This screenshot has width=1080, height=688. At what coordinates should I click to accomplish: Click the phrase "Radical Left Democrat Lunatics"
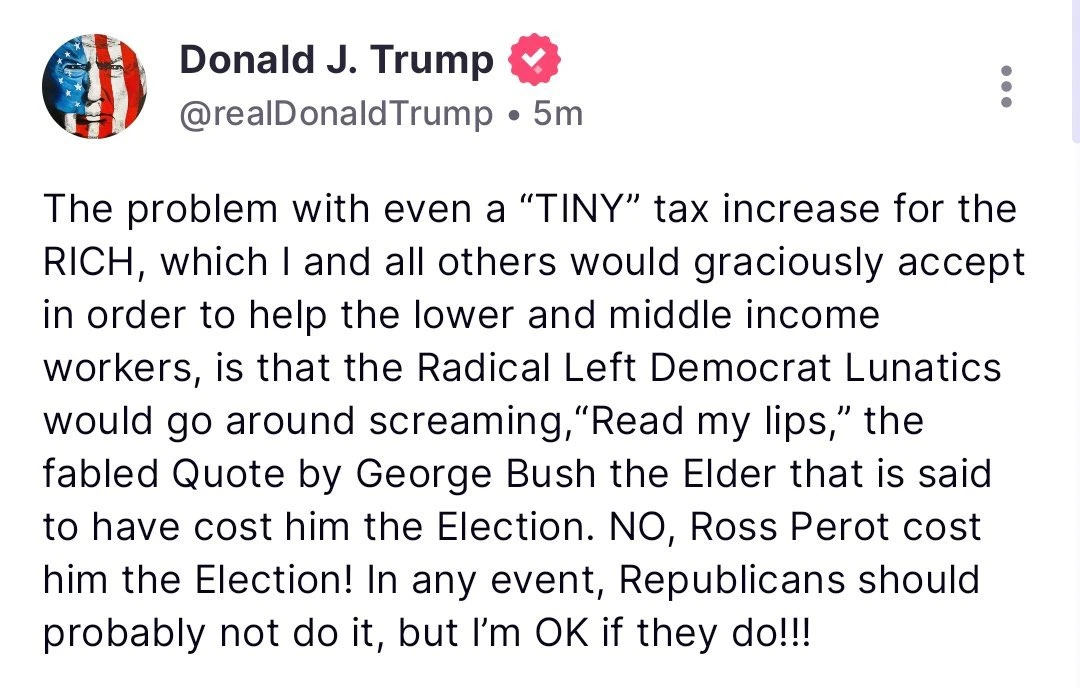tap(708, 368)
